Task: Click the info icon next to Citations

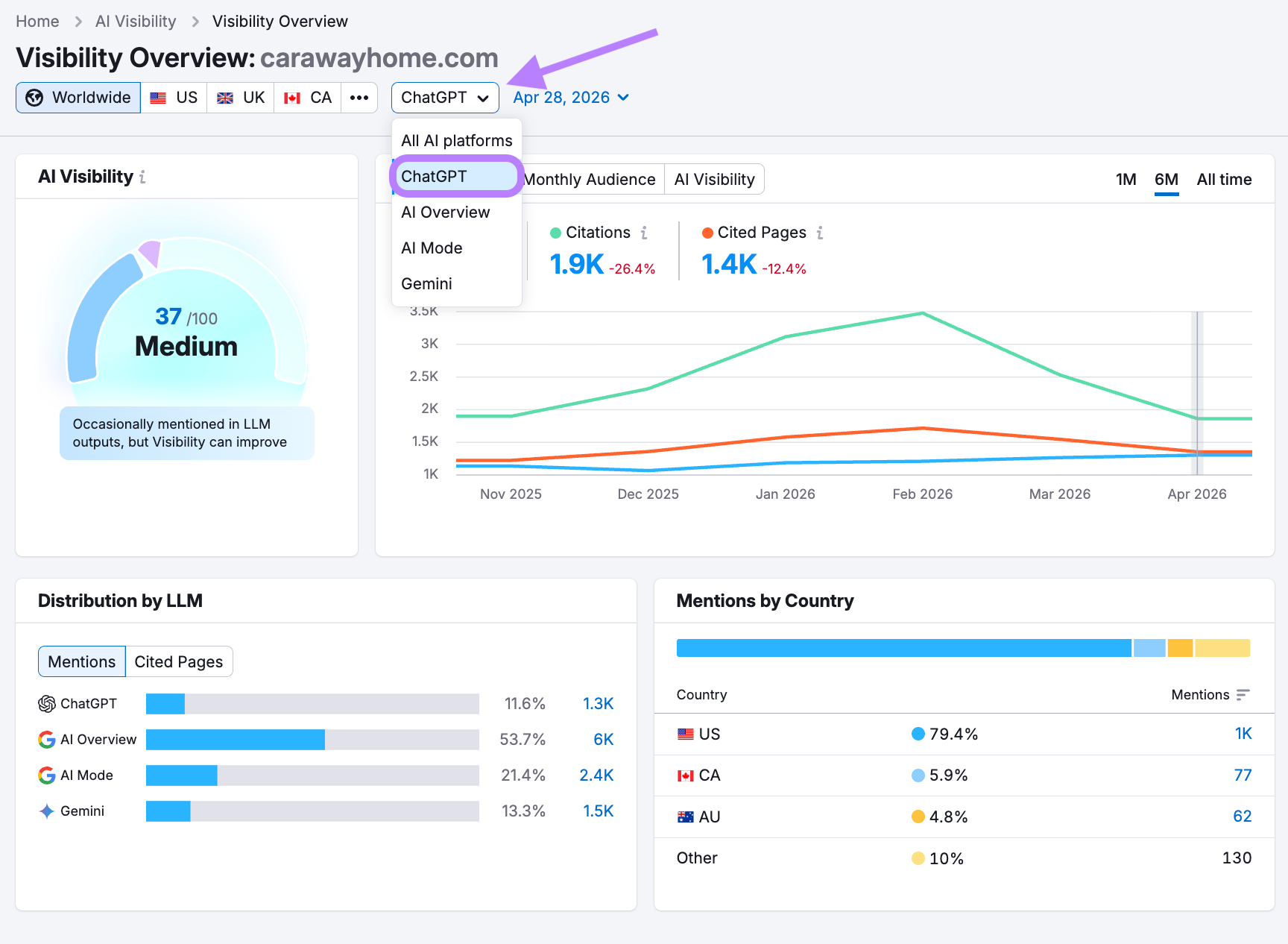Action: [644, 233]
